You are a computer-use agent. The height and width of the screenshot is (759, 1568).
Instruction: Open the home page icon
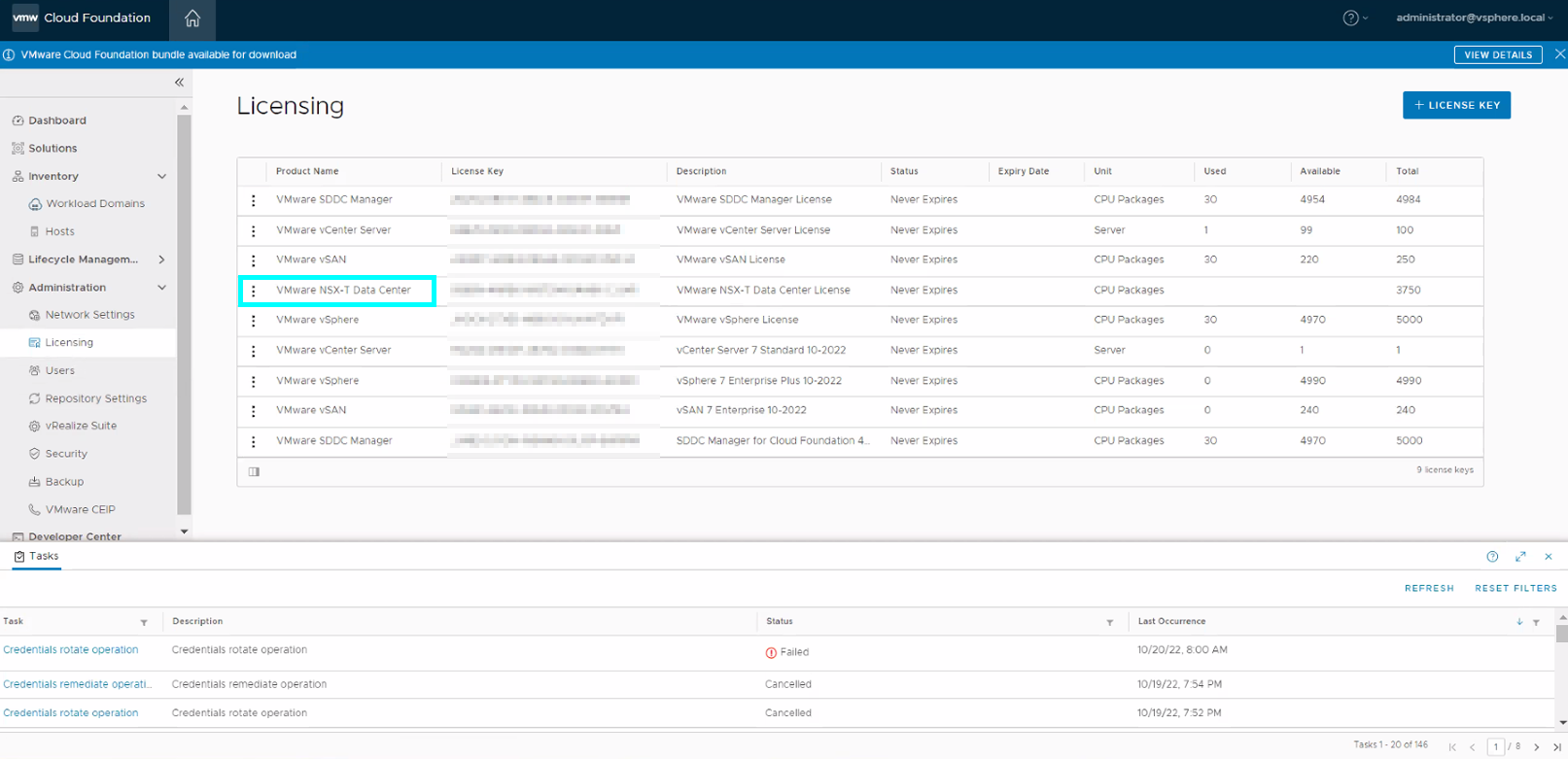(x=192, y=18)
